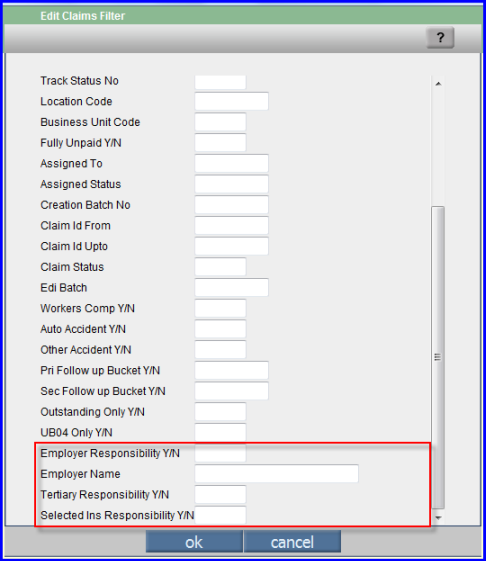The width and height of the screenshot is (486, 561).
Task: Select the Assigned Status field
Action: 232,184
